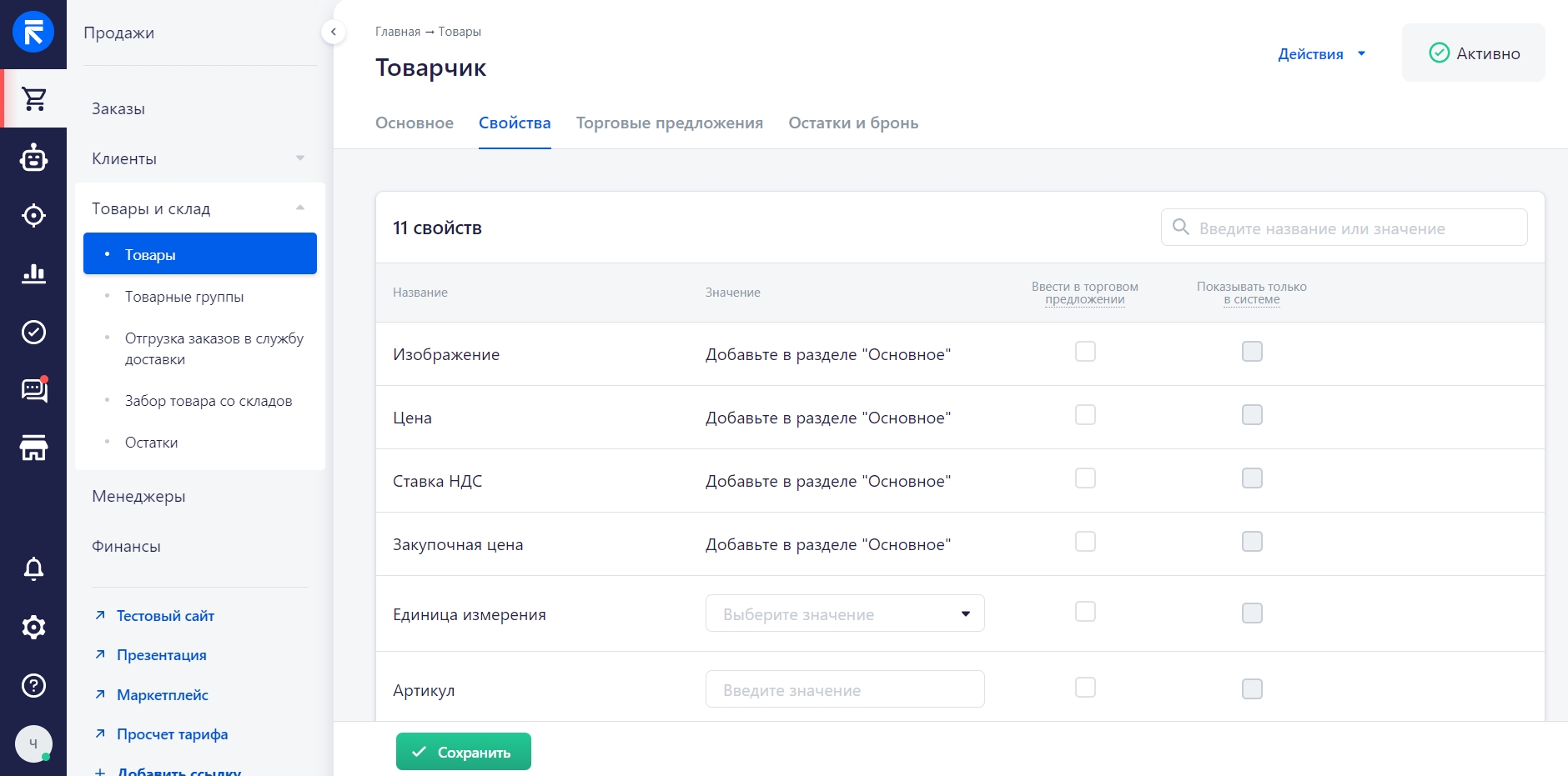This screenshot has height=776, width=1568.
Task: Open notifications bell icon
Action: tap(34, 568)
